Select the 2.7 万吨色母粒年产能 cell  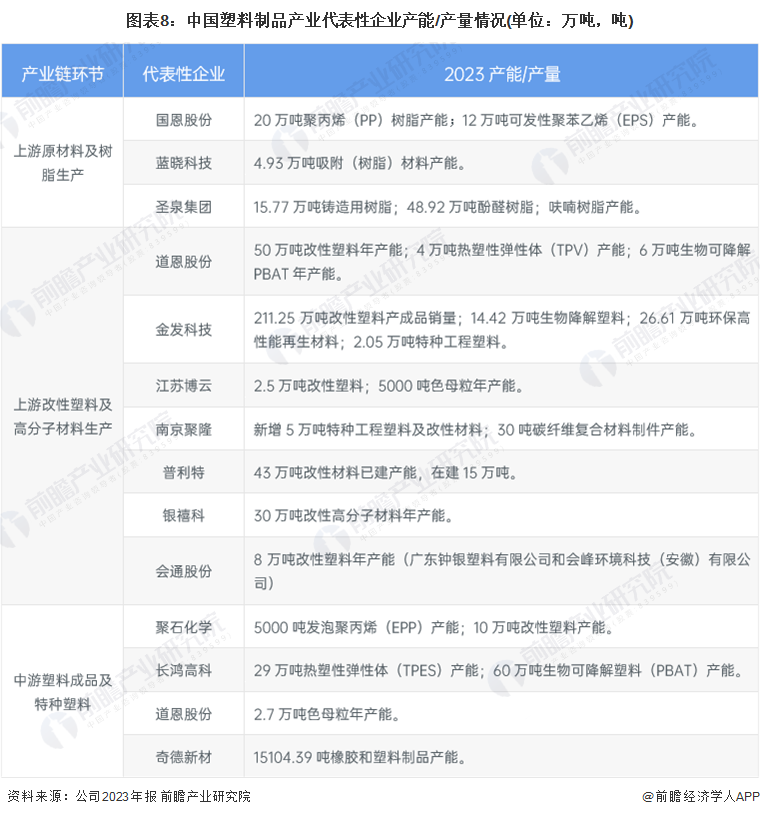tap(501, 713)
